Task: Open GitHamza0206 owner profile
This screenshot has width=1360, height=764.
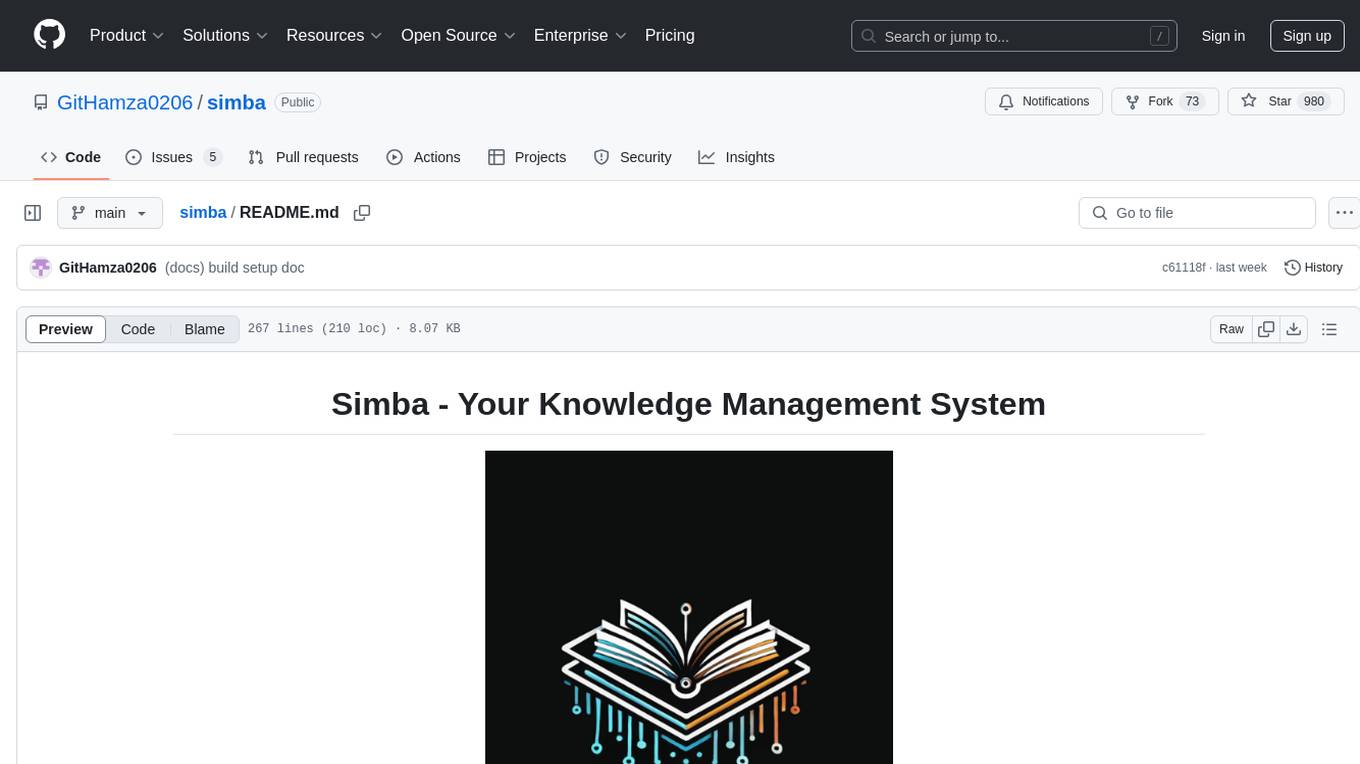Action: pyautogui.click(x=125, y=102)
